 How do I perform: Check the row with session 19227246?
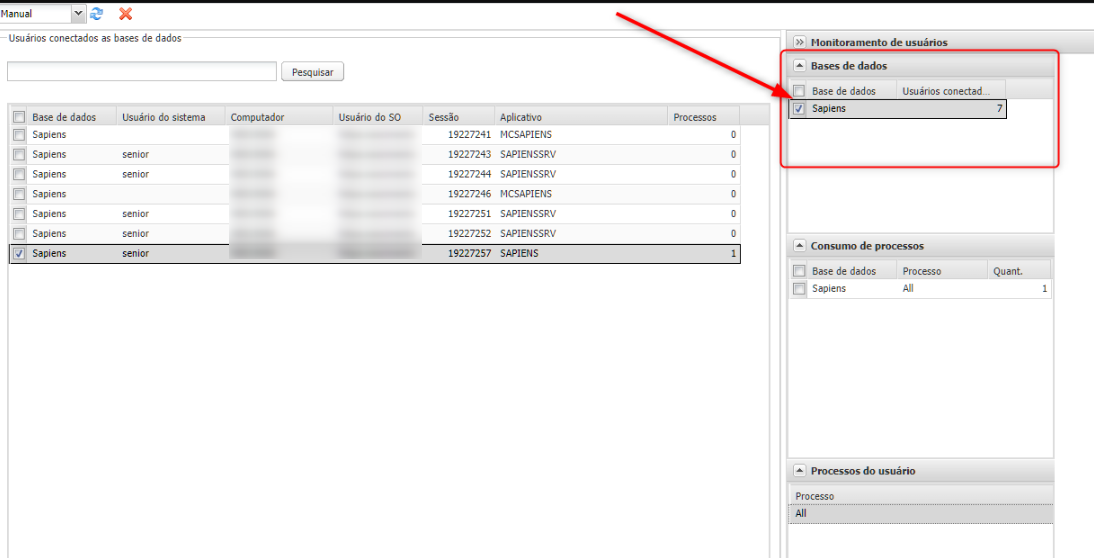19,194
